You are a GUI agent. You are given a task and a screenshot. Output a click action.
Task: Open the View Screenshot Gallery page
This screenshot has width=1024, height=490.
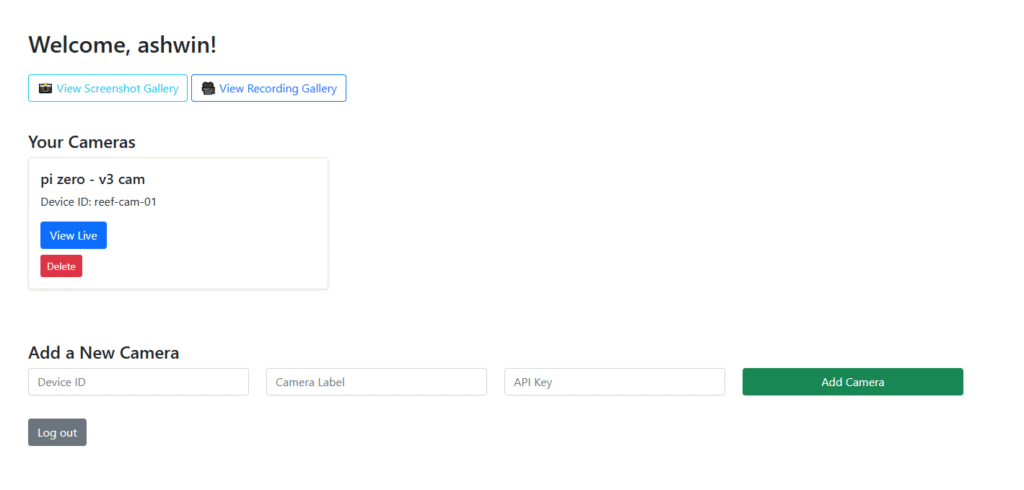117,89
